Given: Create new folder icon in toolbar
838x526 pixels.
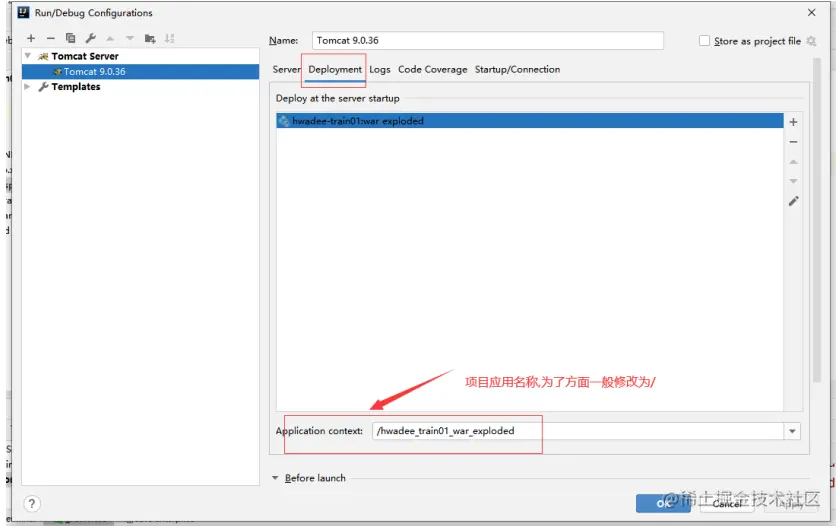Looking at the screenshot, I should 150,38.
